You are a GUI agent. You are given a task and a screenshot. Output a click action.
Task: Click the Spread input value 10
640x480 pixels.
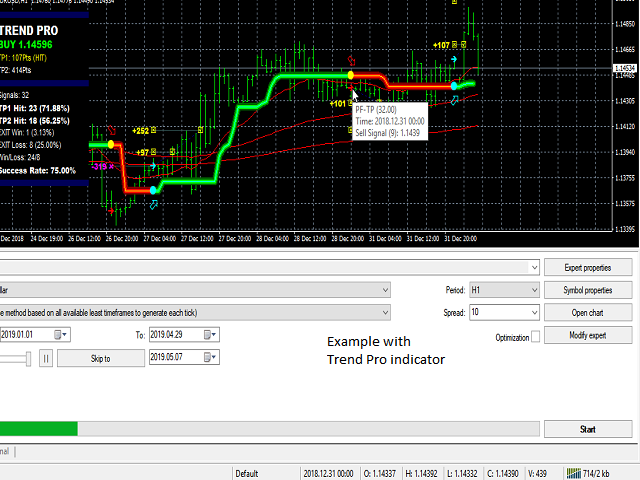[x=499, y=312]
